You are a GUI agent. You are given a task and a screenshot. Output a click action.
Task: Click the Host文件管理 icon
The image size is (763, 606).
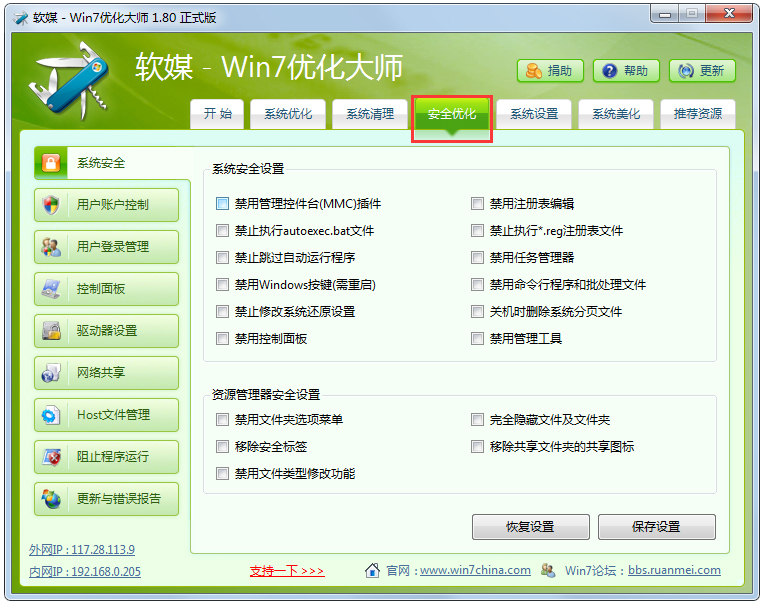coord(51,415)
